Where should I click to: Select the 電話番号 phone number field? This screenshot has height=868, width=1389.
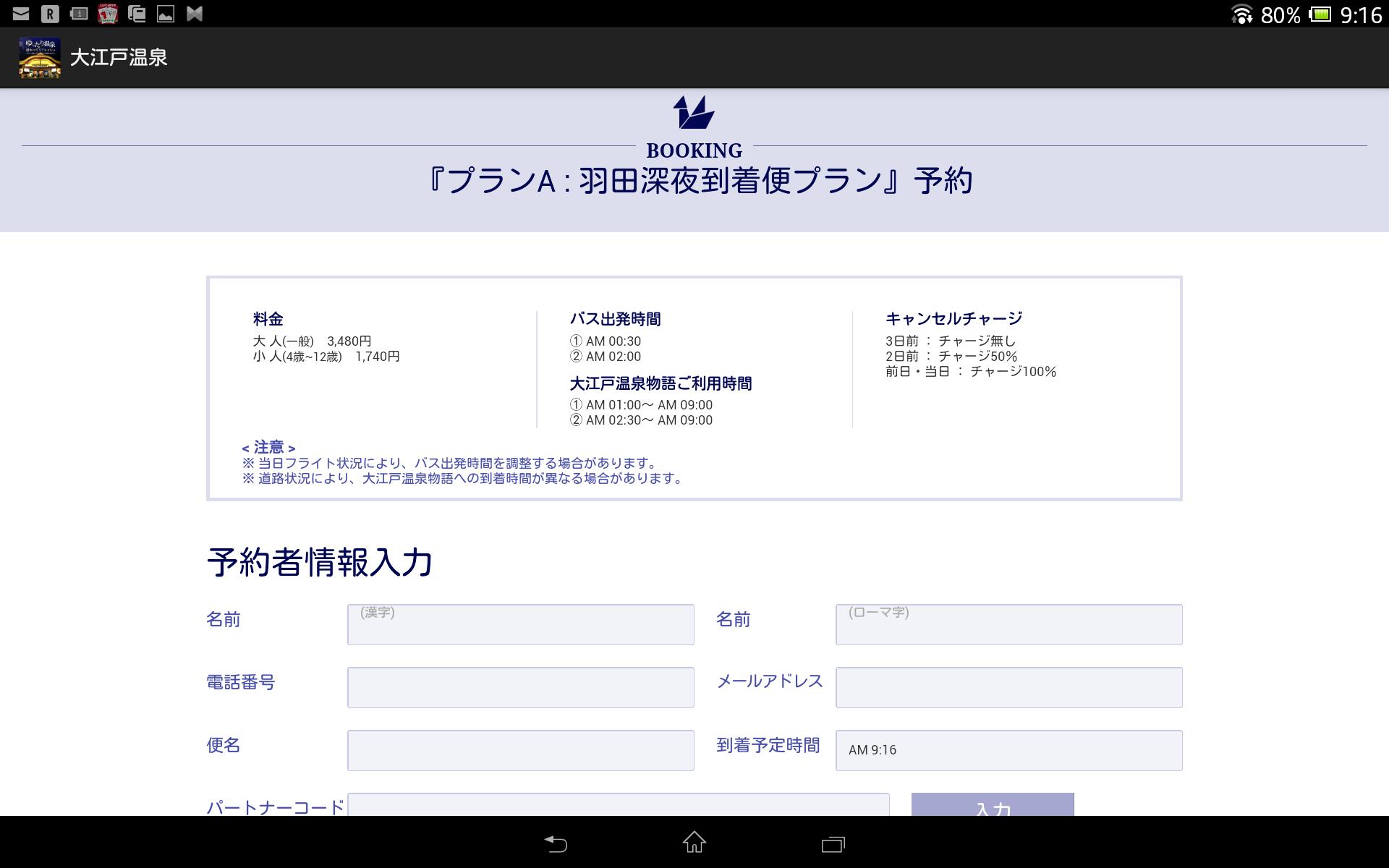click(521, 687)
